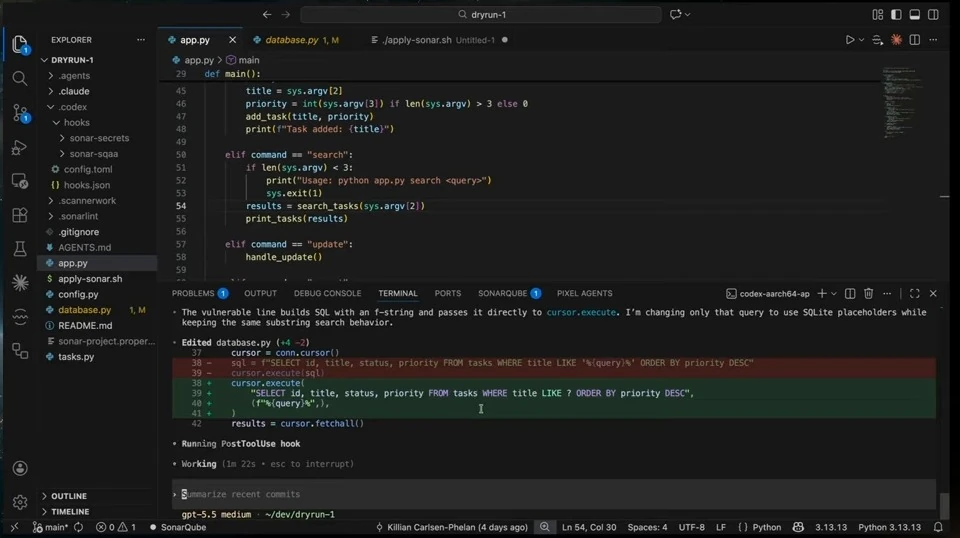
Task: Split the editor right
Action: tap(915, 40)
